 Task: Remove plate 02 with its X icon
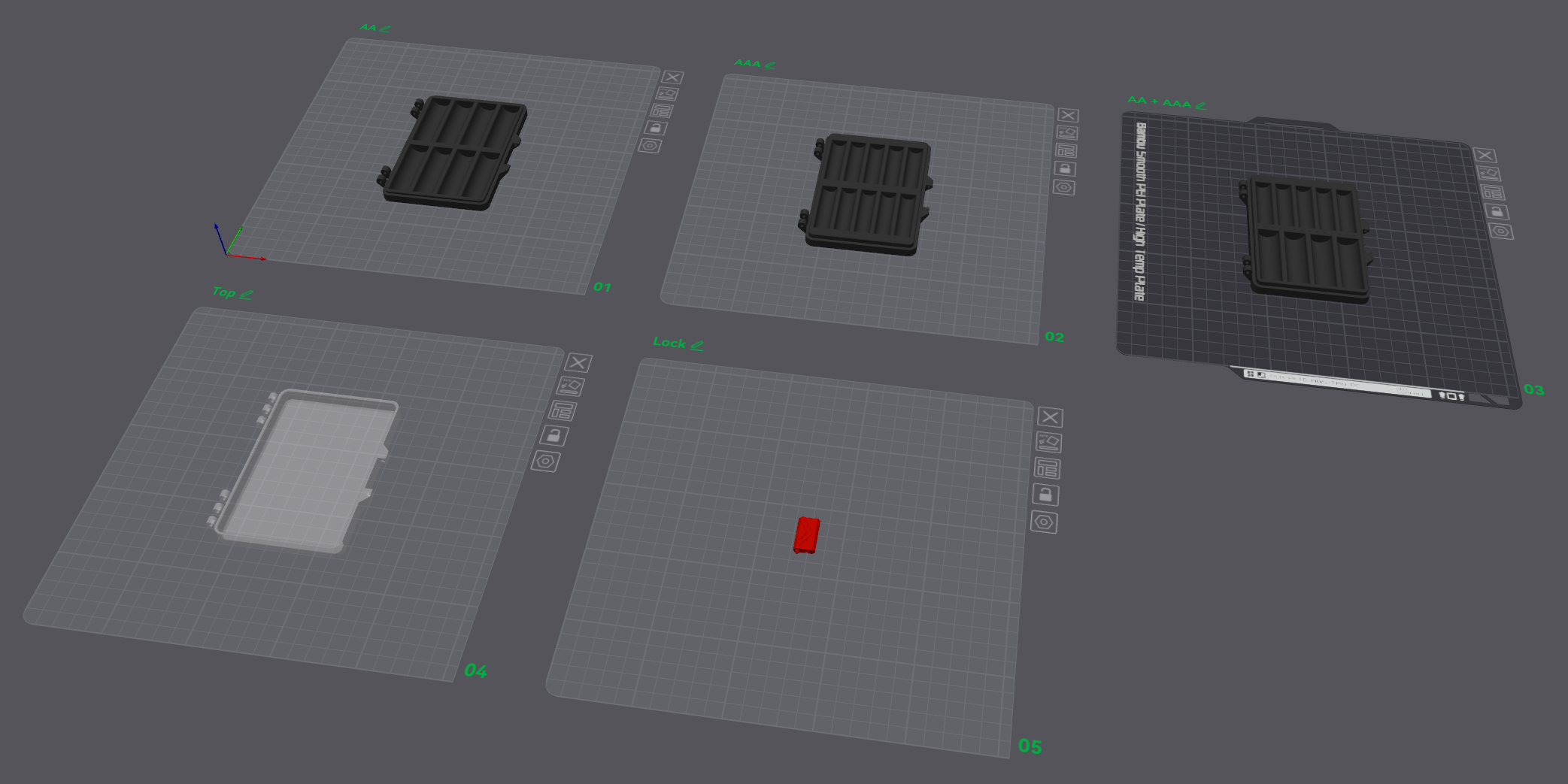1068,115
